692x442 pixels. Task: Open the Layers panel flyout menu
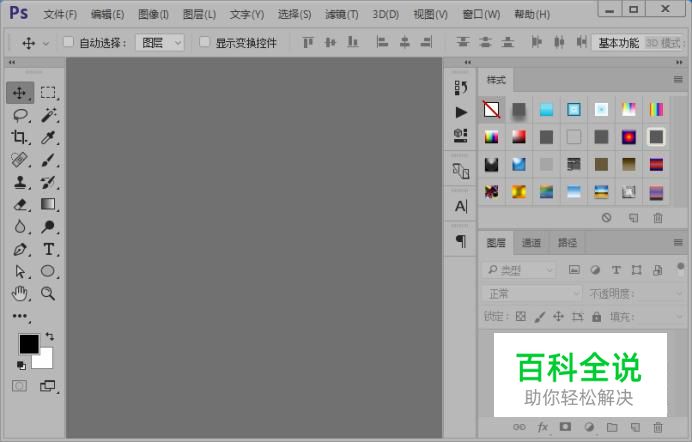(678, 243)
